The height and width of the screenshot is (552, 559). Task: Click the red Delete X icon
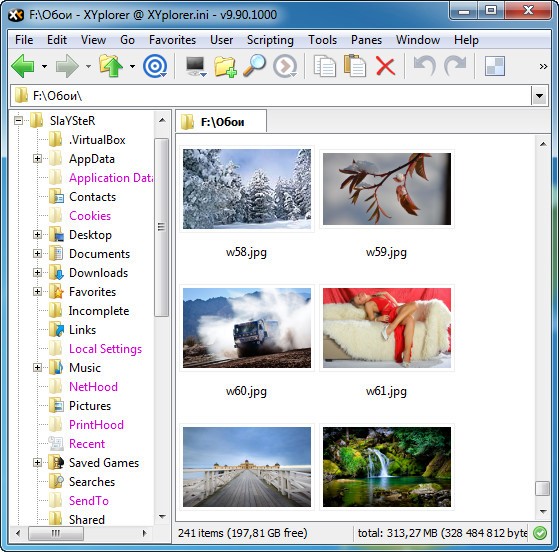(x=385, y=66)
